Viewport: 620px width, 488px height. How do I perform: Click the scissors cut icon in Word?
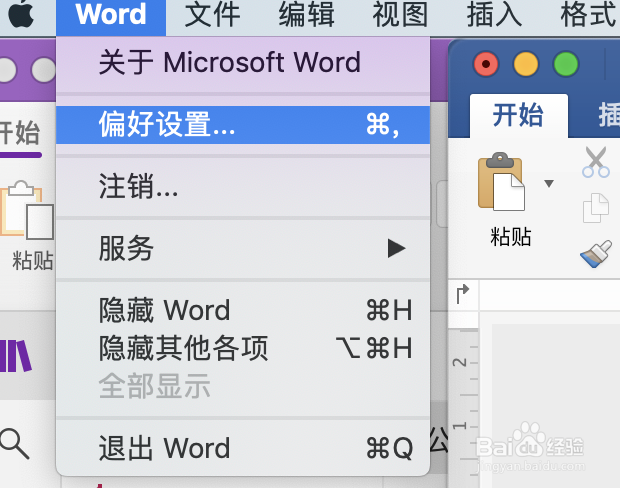[596, 162]
